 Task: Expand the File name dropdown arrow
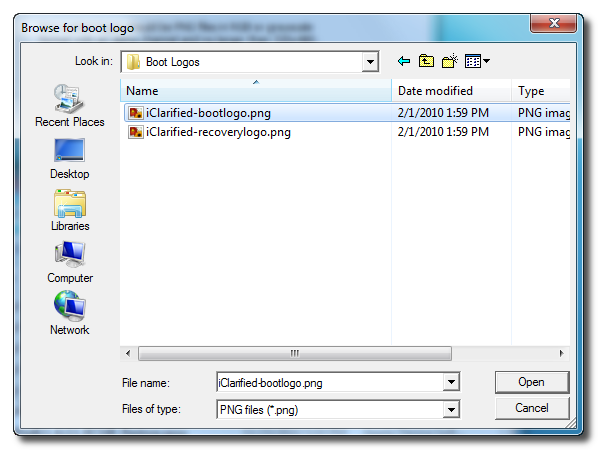[452, 382]
